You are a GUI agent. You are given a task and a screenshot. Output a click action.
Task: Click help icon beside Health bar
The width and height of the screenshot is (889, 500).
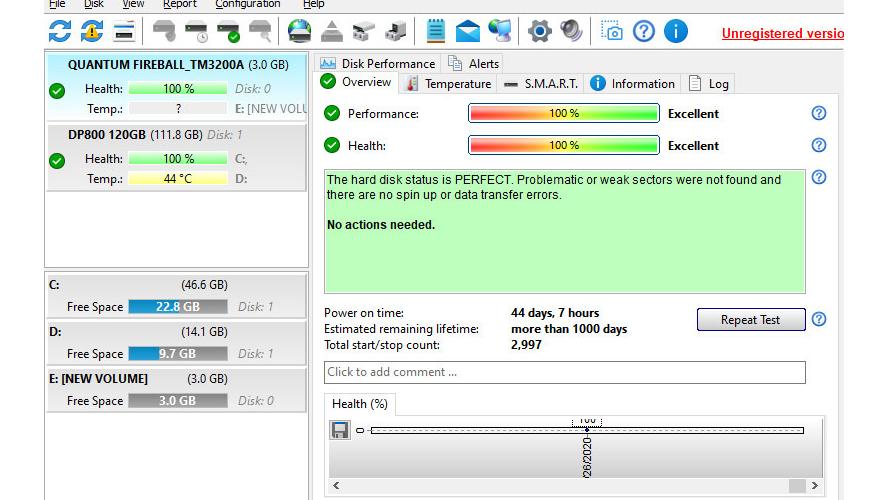click(819, 145)
